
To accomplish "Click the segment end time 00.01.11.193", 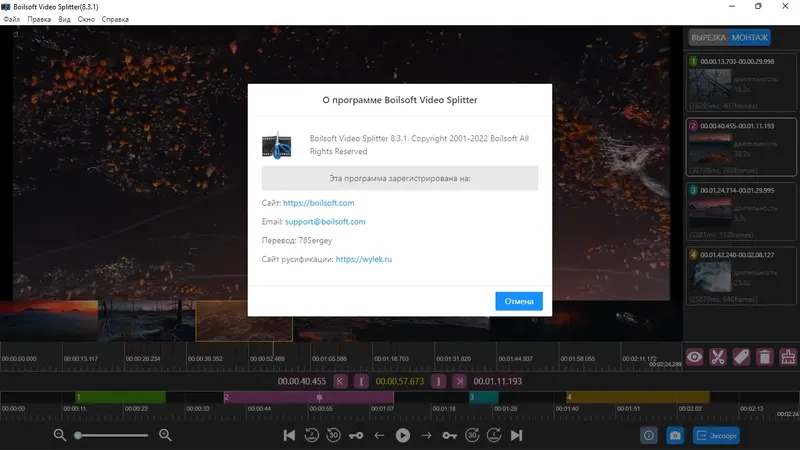I will tap(497, 381).
